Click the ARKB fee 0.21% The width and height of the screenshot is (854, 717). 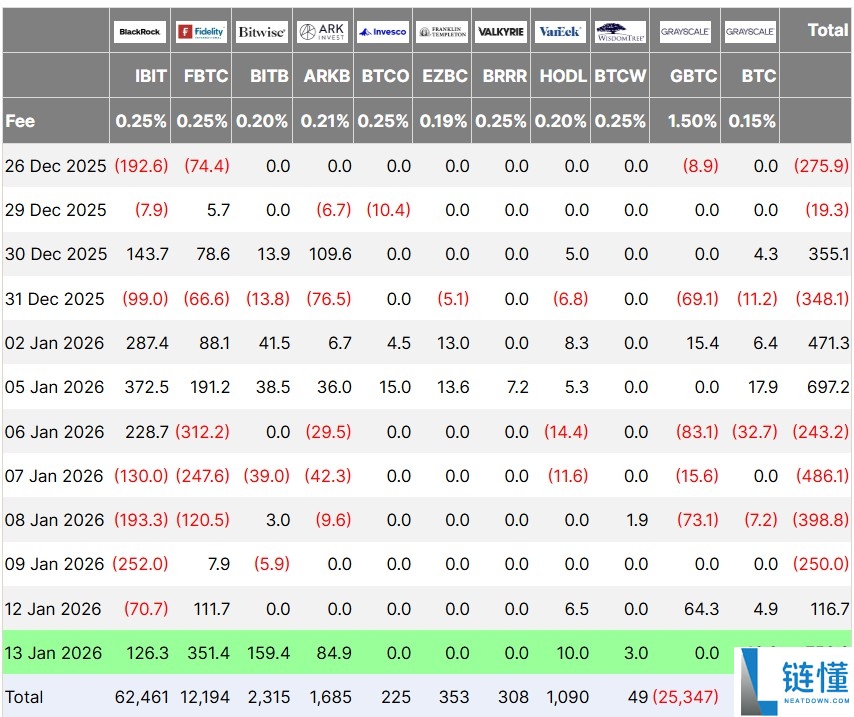pyautogui.click(x=325, y=120)
